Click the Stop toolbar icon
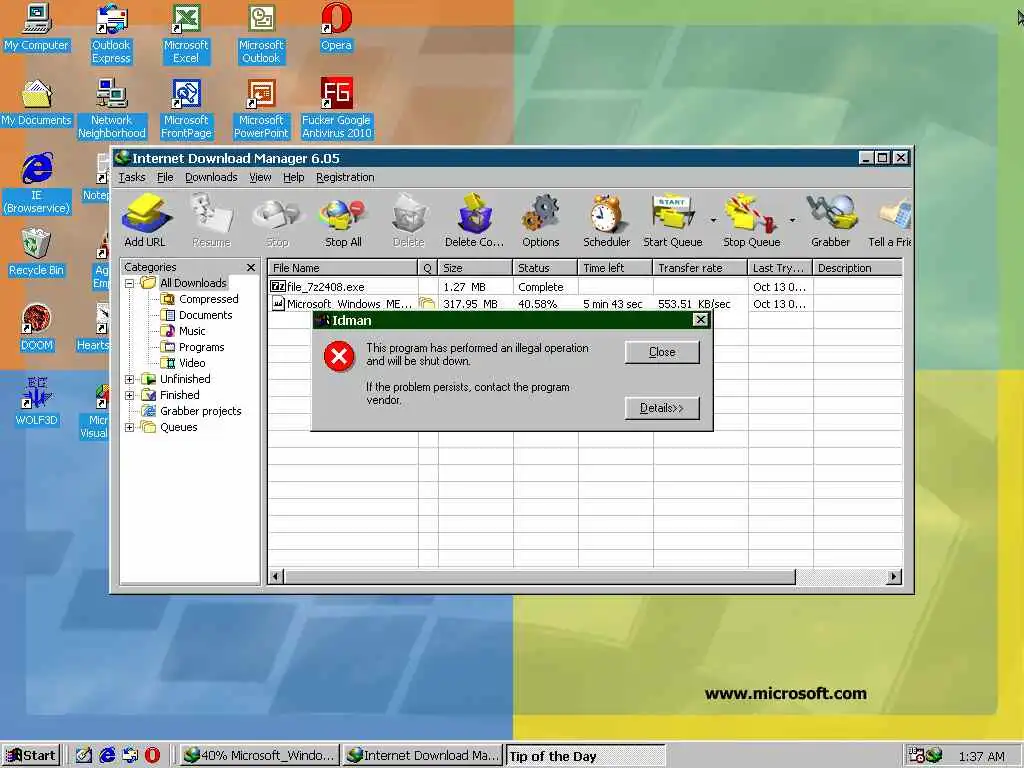The width and height of the screenshot is (1024, 768). pyautogui.click(x=277, y=221)
